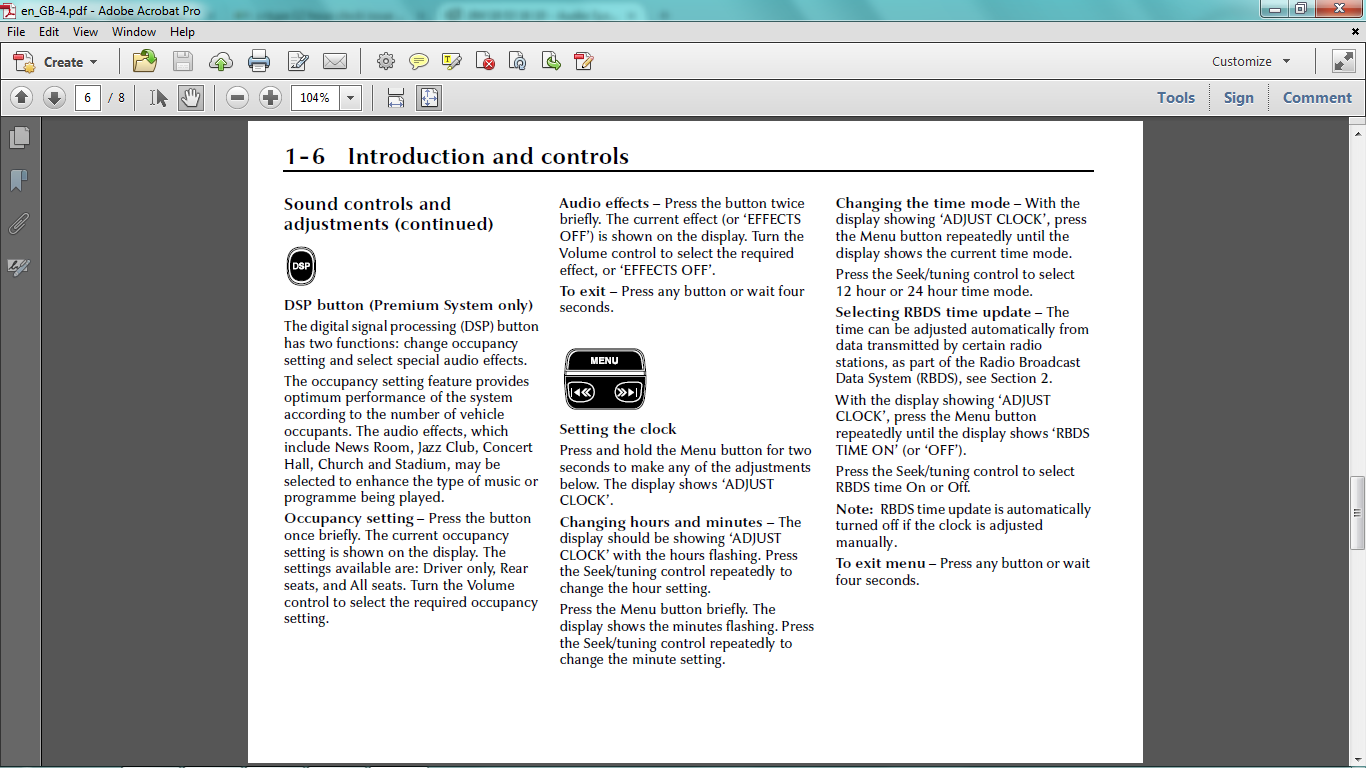Add a sticky note comment

click(x=419, y=61)
